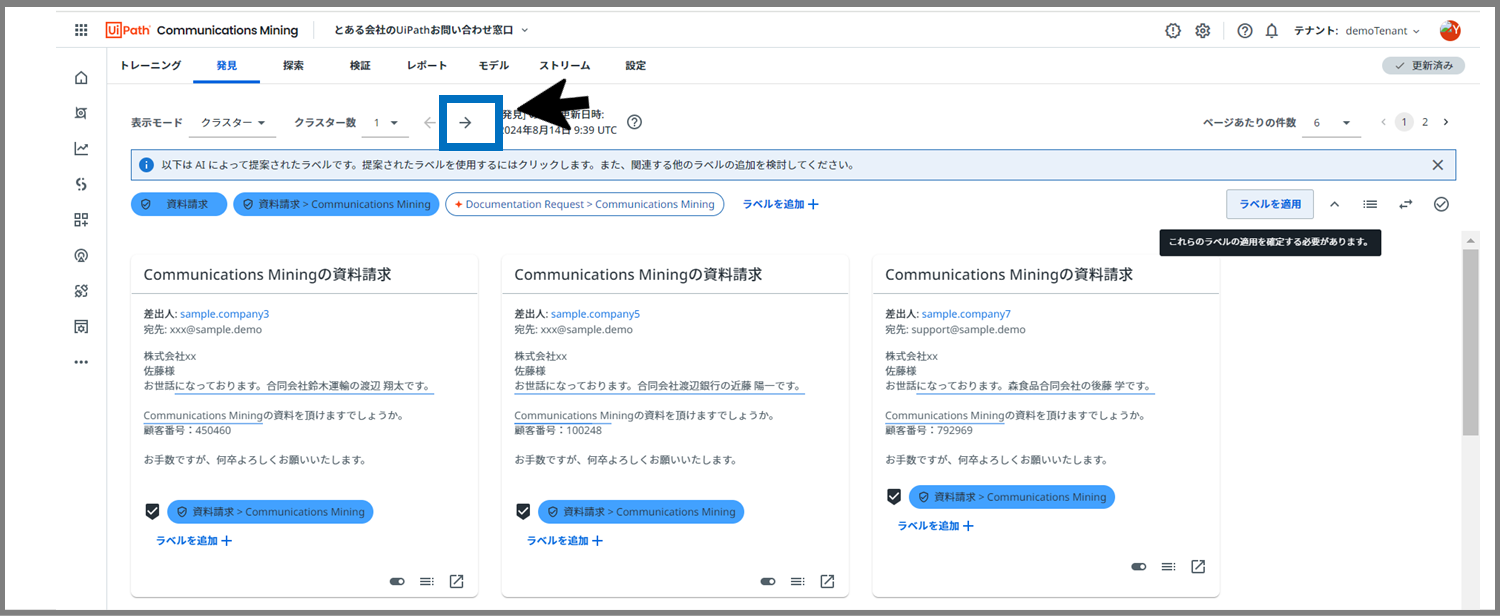The image size is (1500, 616).
Task: Open the 表示モード クラスター dropdown
Action: click(x=232, y=123)
